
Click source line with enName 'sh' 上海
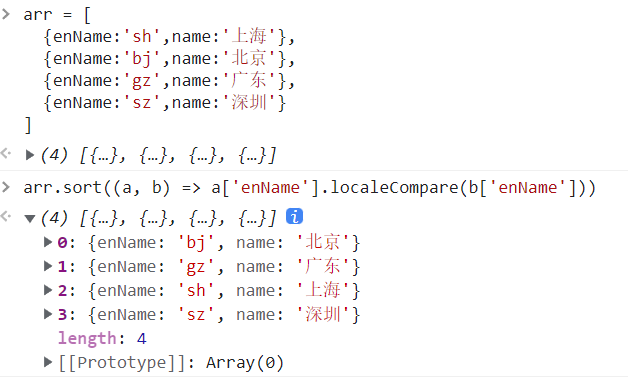pyautogui.click(x=169, y=36)
